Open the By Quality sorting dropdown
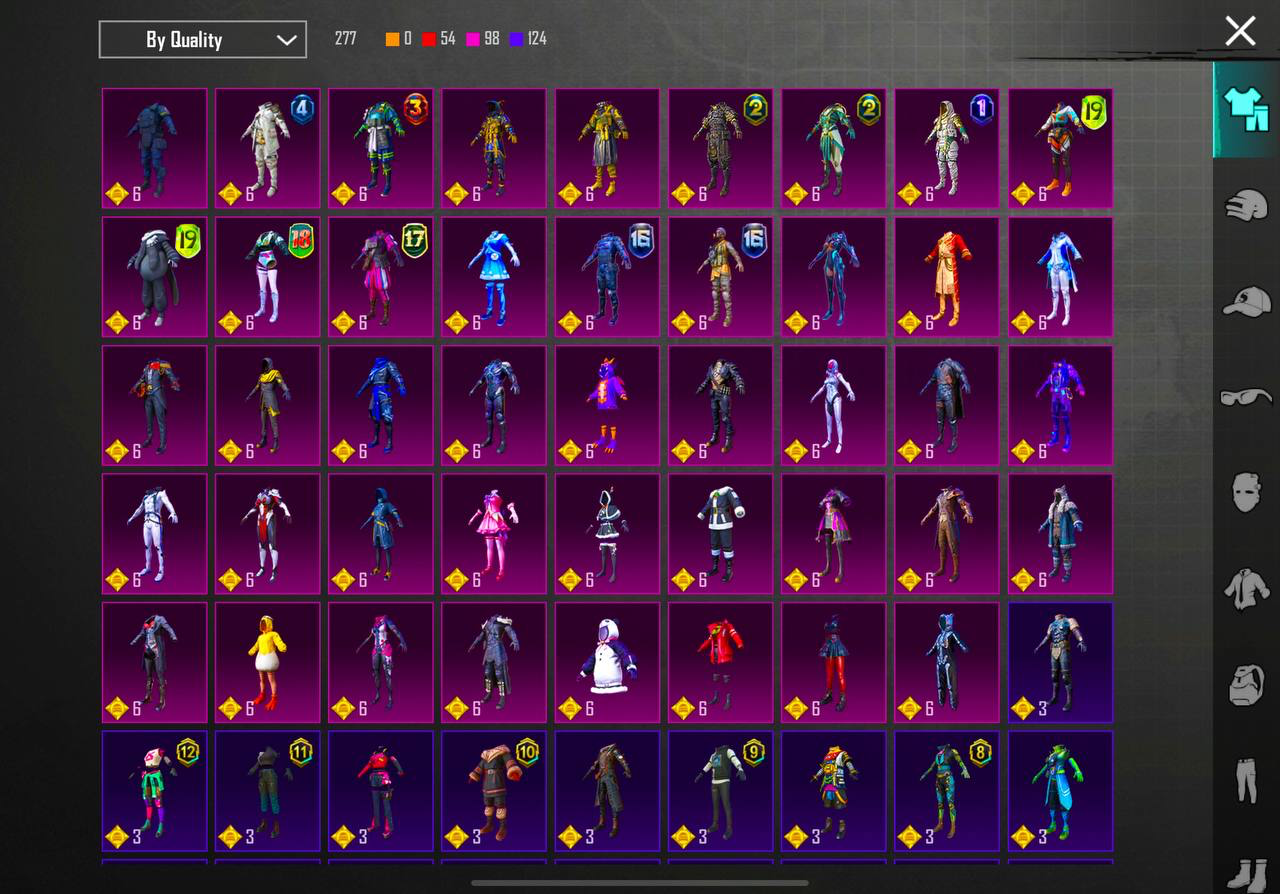Screen dimensions: 1280x894 point(203,40)
